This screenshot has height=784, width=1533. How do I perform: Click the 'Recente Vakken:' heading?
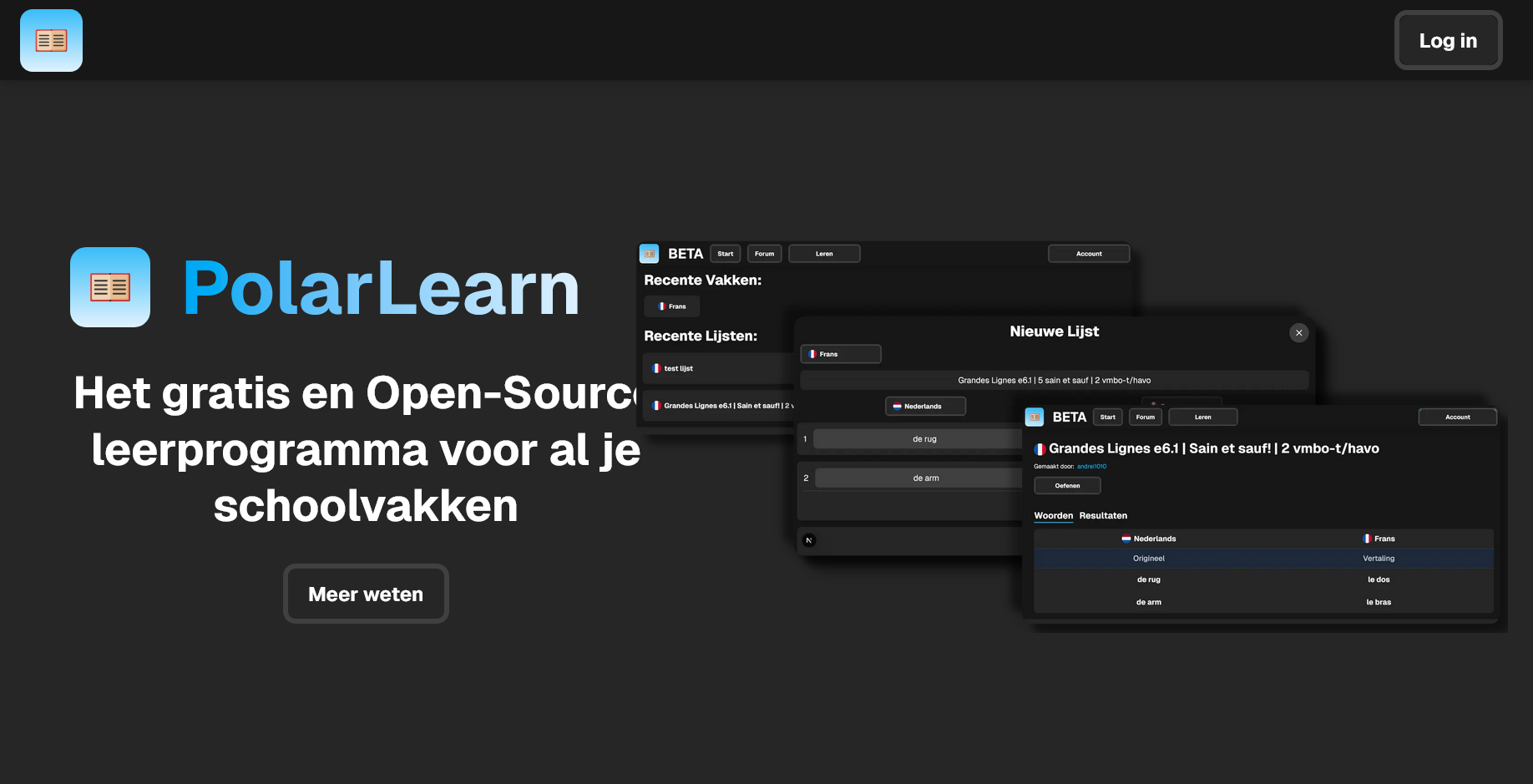coord(703,281)
